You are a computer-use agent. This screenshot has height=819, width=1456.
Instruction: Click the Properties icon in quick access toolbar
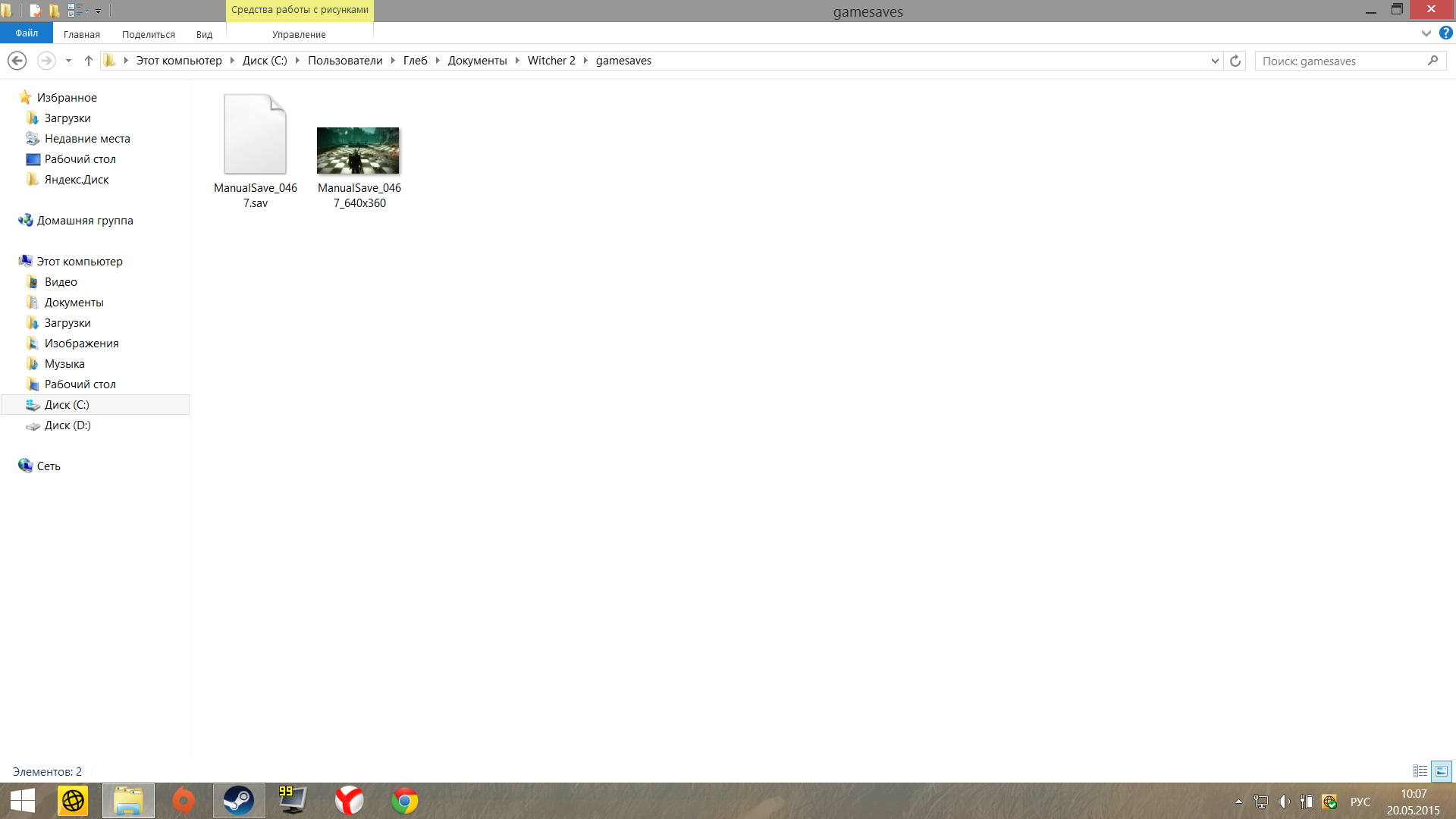click(x=35, y=11)
